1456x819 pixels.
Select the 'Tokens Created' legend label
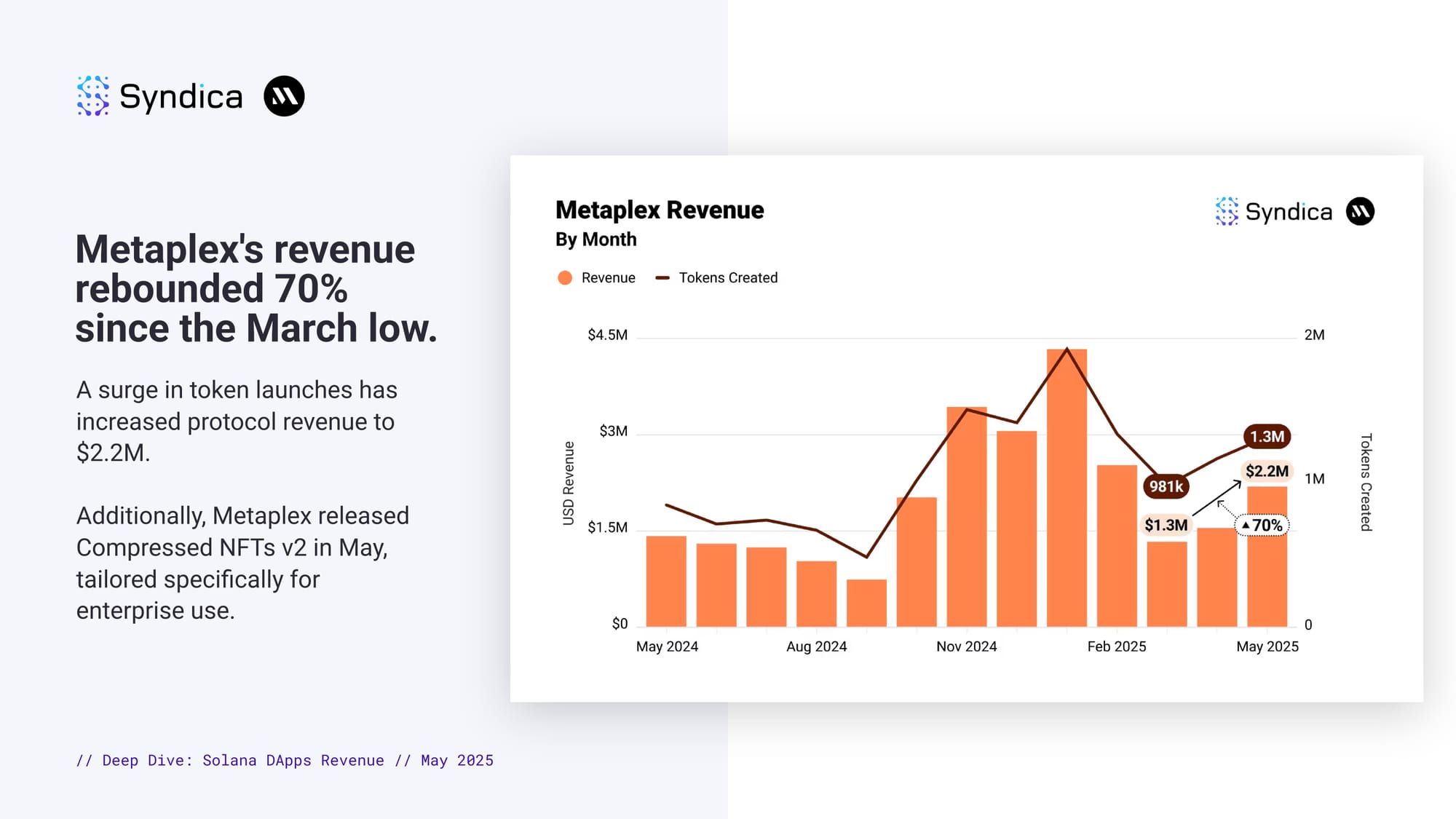point(728,278)
